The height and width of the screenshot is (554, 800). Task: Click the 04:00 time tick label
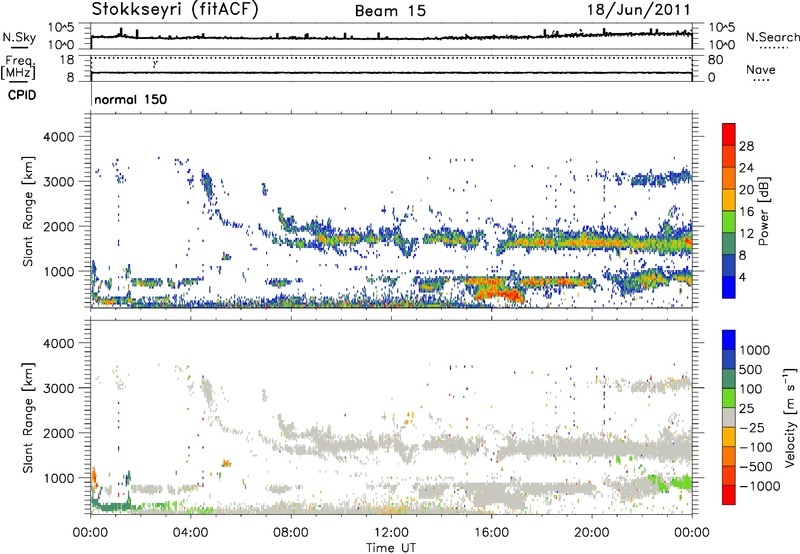coord(191,533)
